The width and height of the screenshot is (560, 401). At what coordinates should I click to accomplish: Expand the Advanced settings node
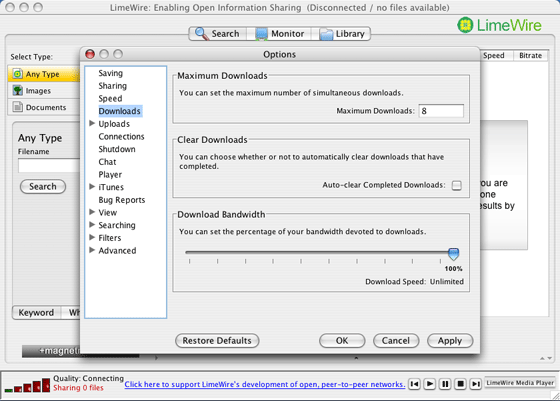point(92,250)
